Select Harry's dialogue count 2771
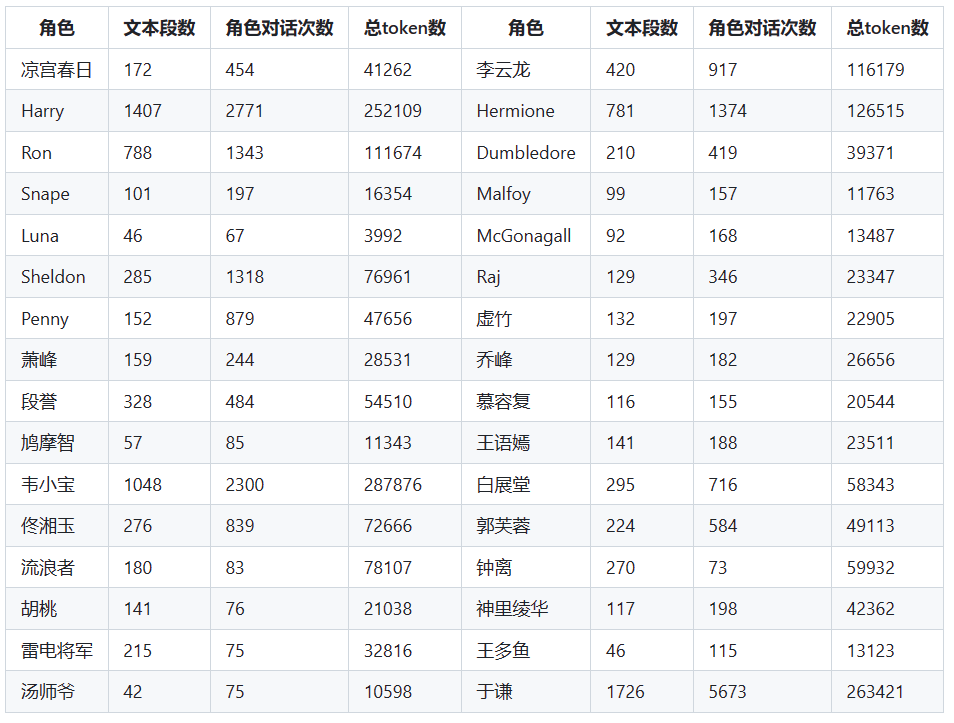Viewport: 954px width, 723px height. (245, 111)
